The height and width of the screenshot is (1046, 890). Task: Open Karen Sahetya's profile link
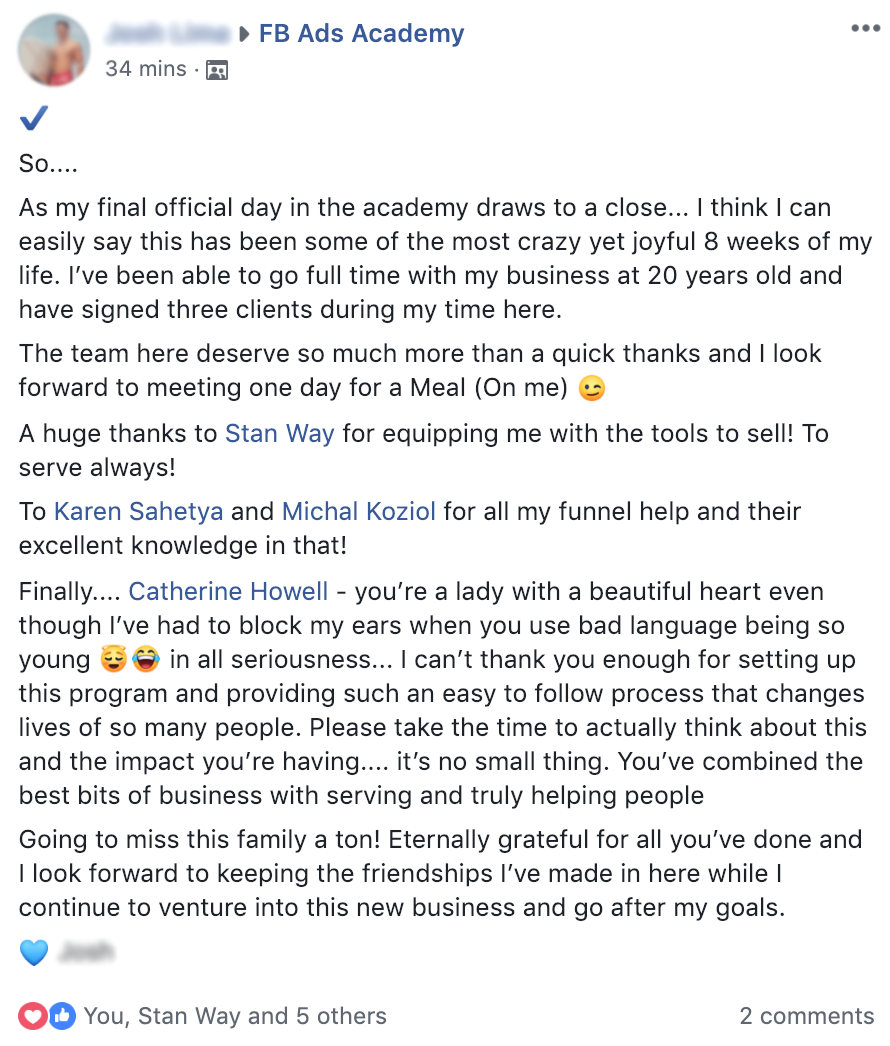pyautogui.click(x=139, y=512)
